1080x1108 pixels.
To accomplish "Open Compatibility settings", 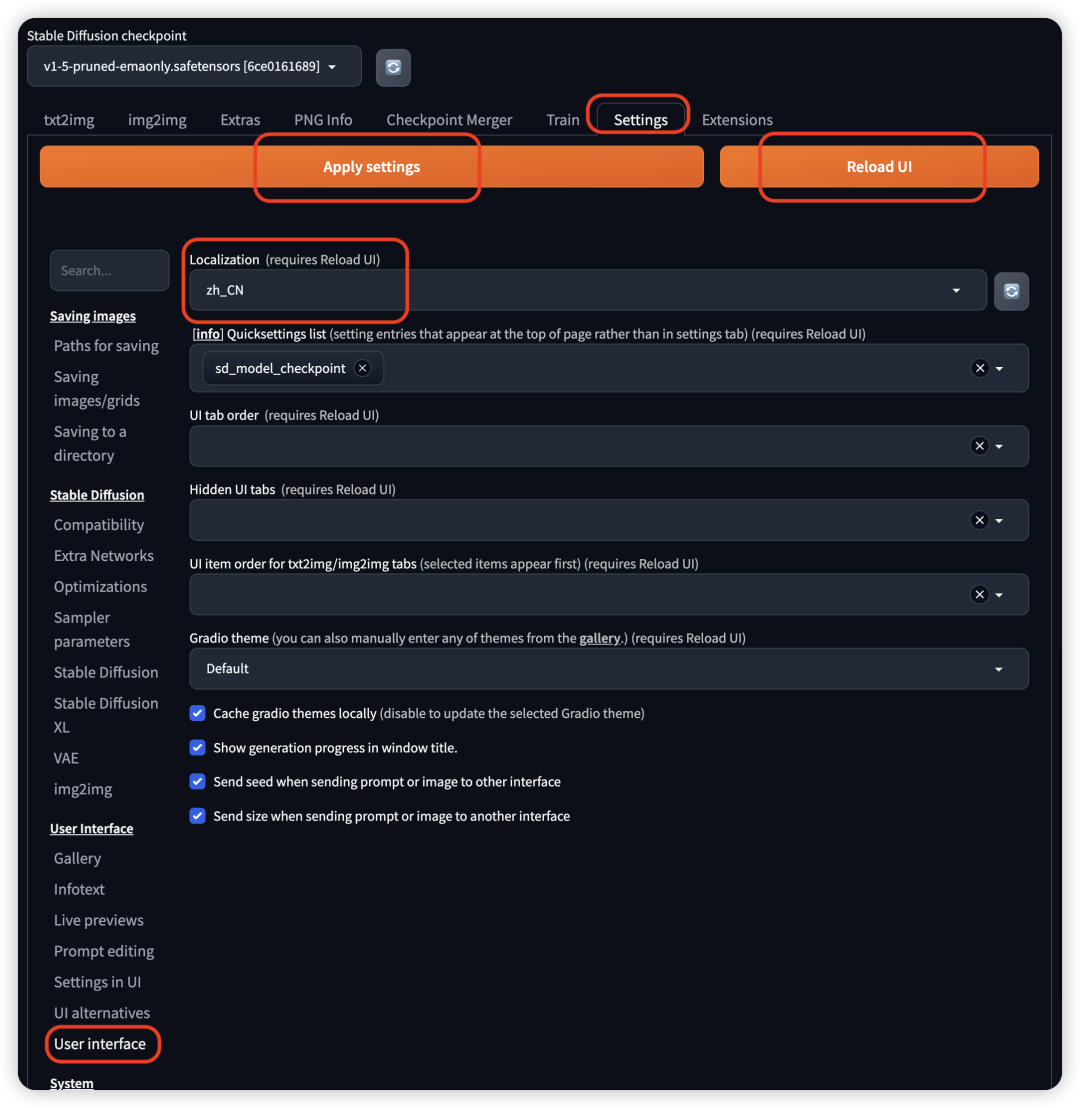I will [99, 524].
